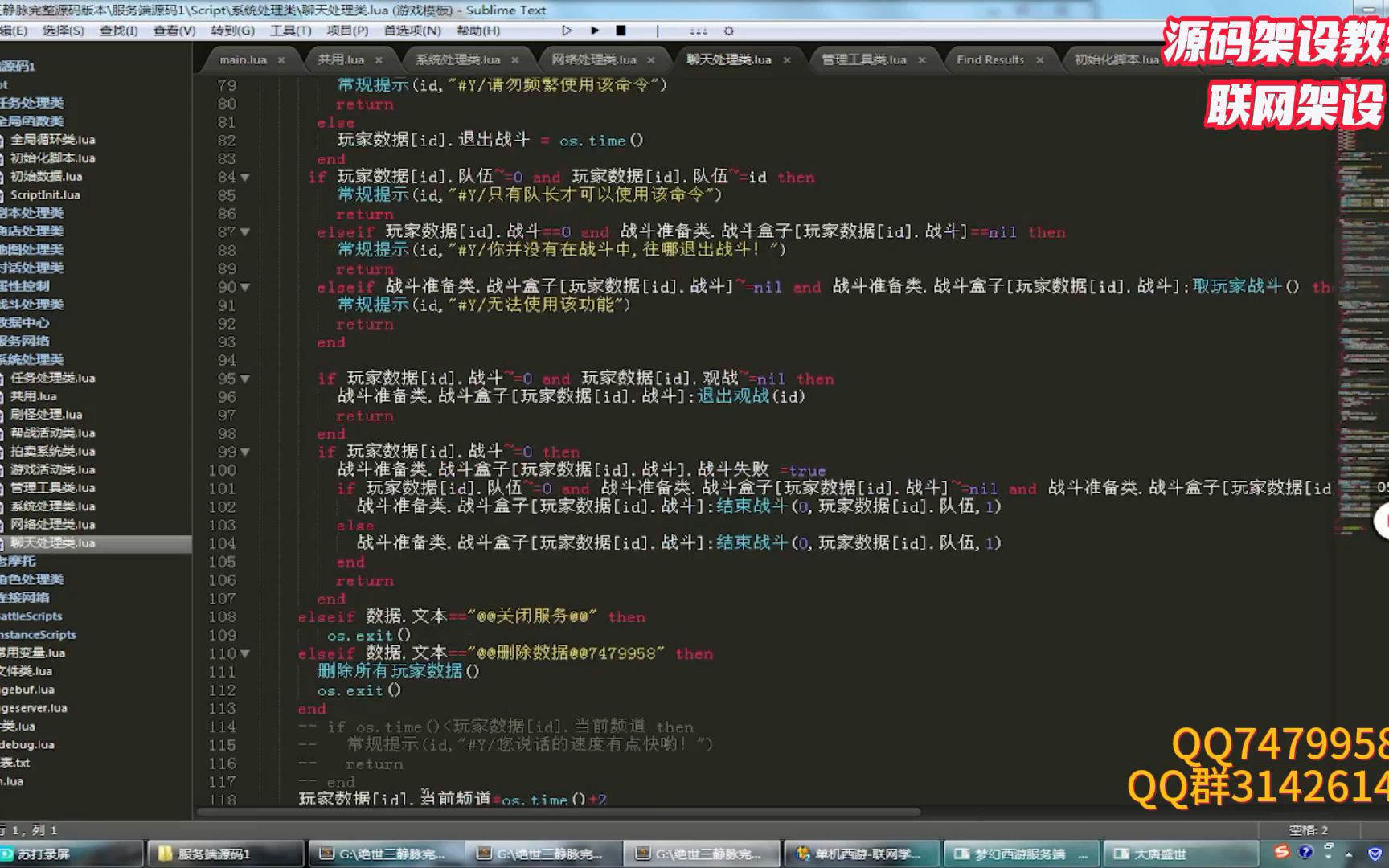Open 网络处理类.lua in the sidebar
This screenshot has height=868, width=1389.
(x=52, y=525)
